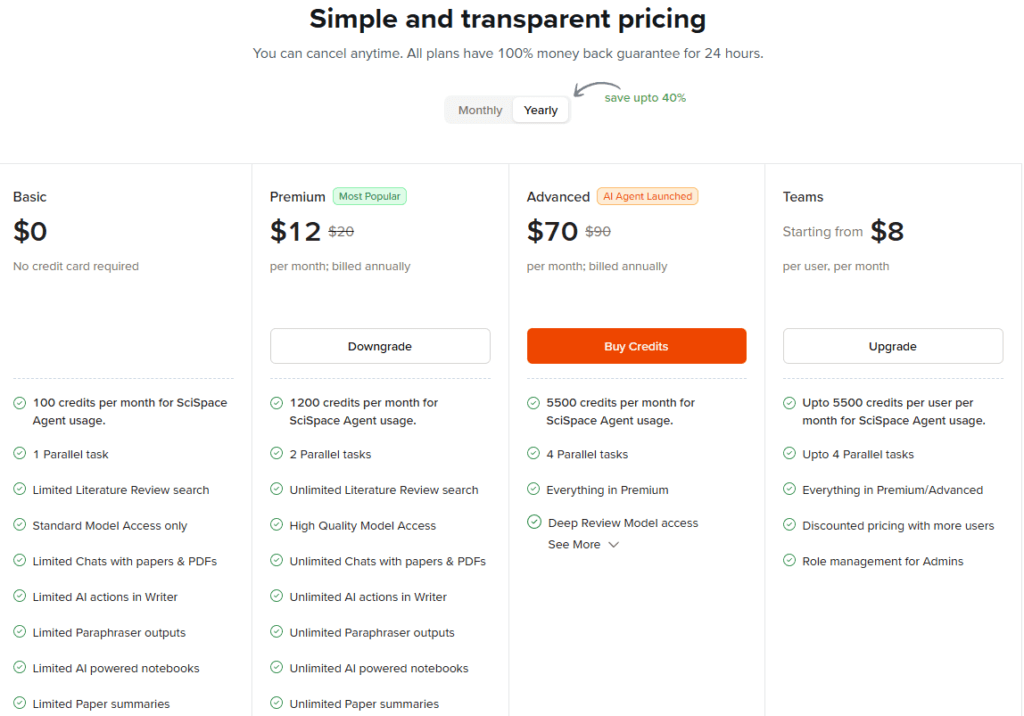This screenshot has height=716, width=1024.
Task: Click Upgrade button on Teams plan
Action: 892,346
